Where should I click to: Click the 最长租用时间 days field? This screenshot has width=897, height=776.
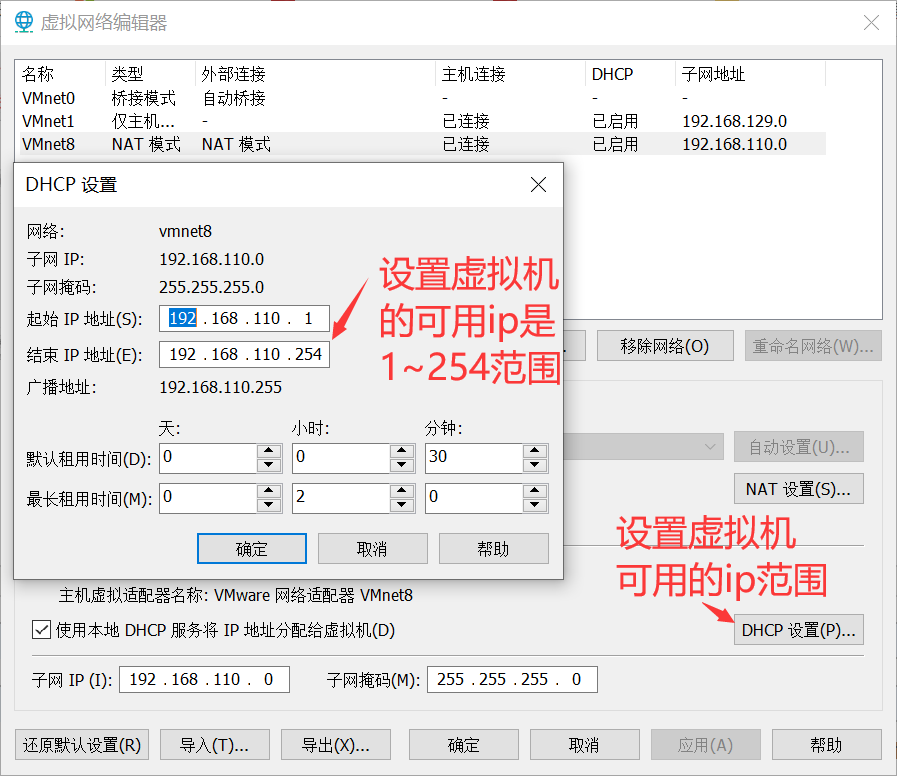click(x=208, y=498)
